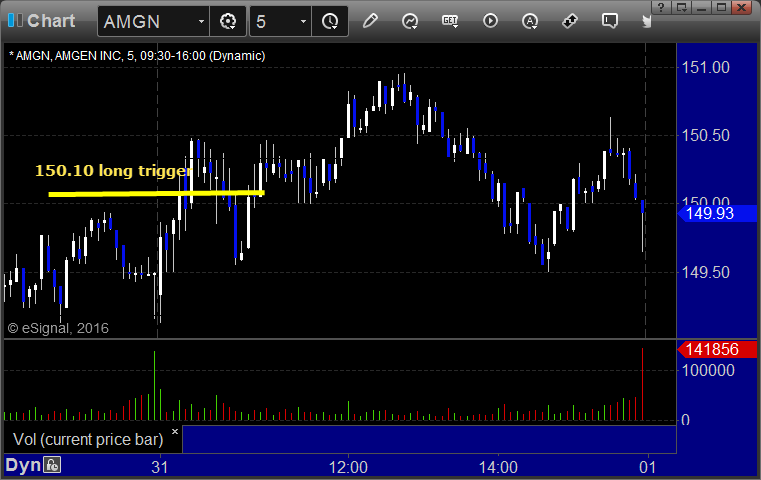Click the Dyn label at bottom left
The width and height of the screenshot is (761, 480).
click(x=23, y=465)
